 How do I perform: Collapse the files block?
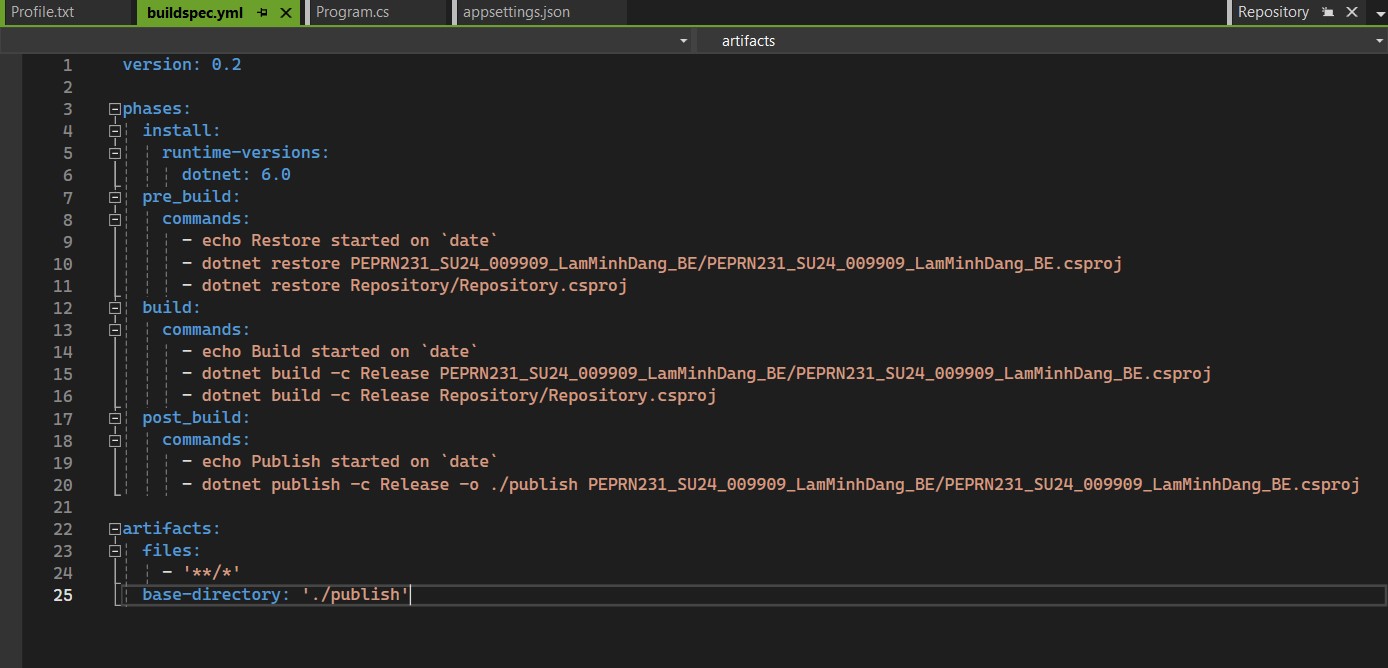pyautogui.click(x=115, y=551)
